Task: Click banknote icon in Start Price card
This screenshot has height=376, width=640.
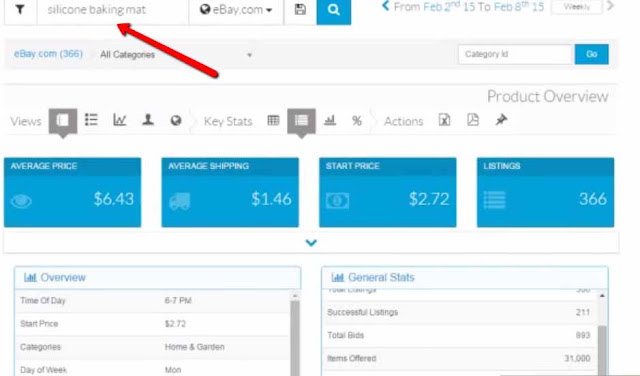Action: click(337, 200)
